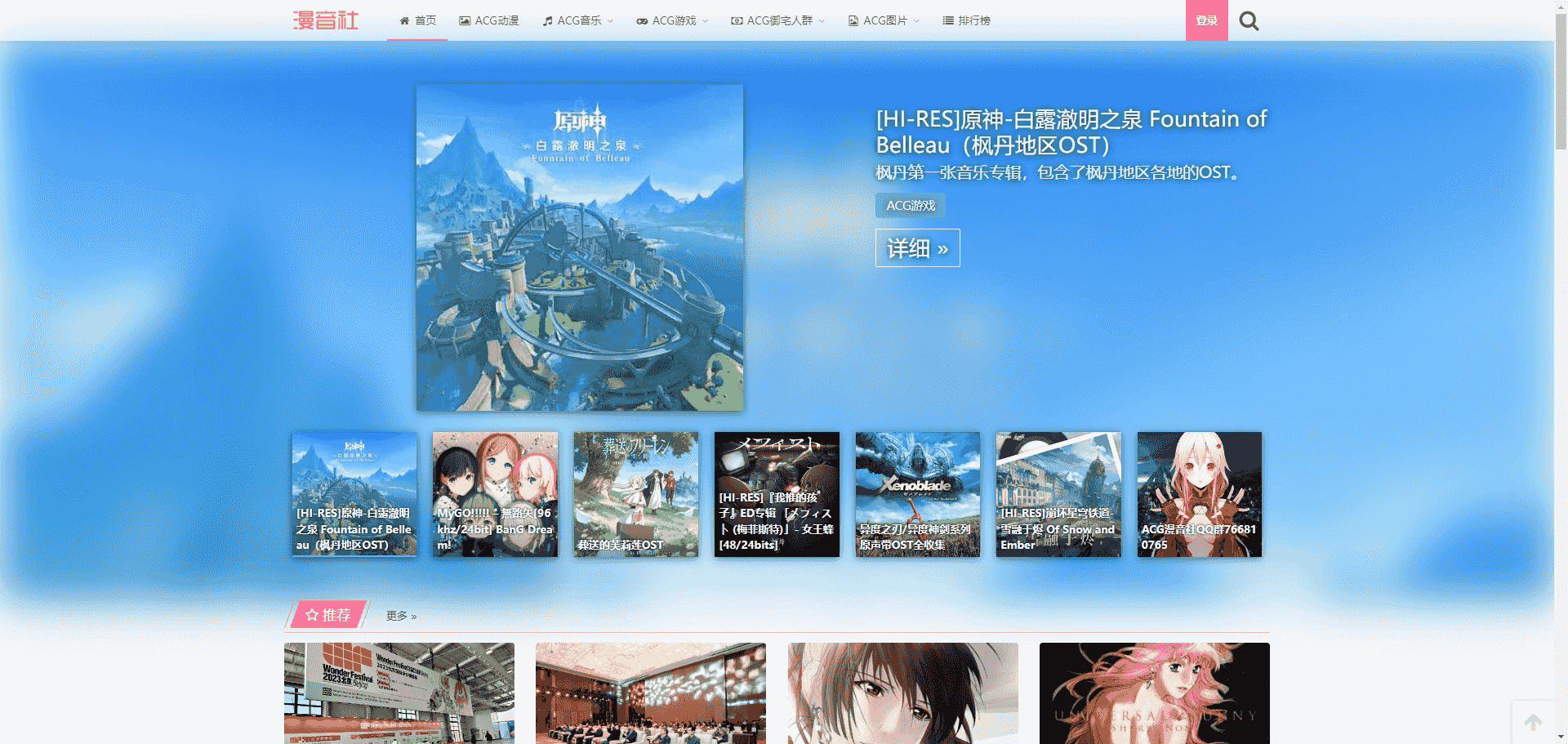Open the ACG游戏 menu item
Viewport: 1568px width, 744px height.
click(x=673, y=20)
